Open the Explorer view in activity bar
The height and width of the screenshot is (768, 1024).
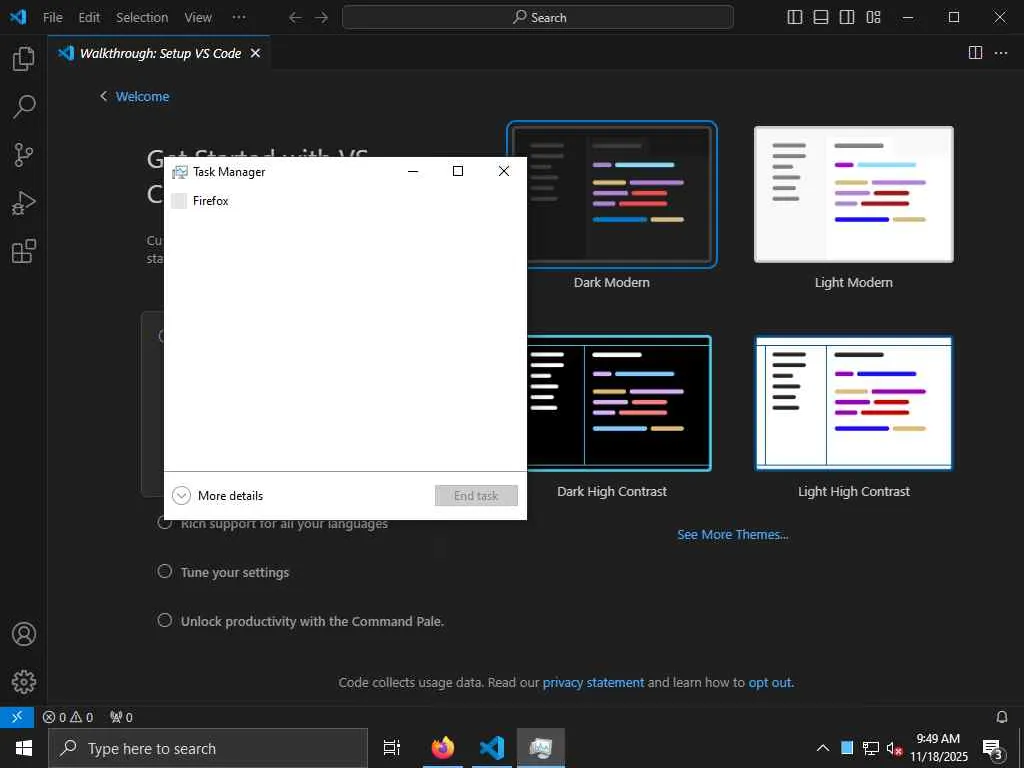pyautogui.click(x=24, y=59)
